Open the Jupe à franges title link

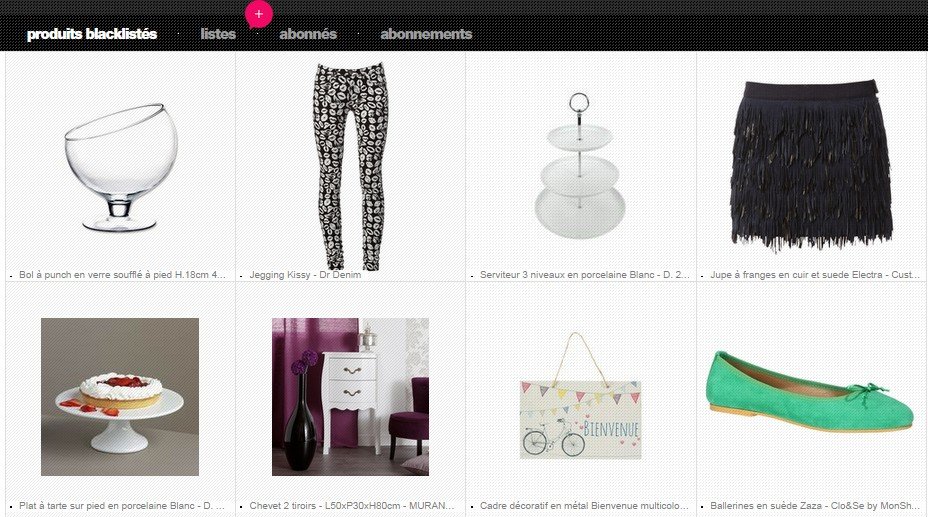pos(815,275)
